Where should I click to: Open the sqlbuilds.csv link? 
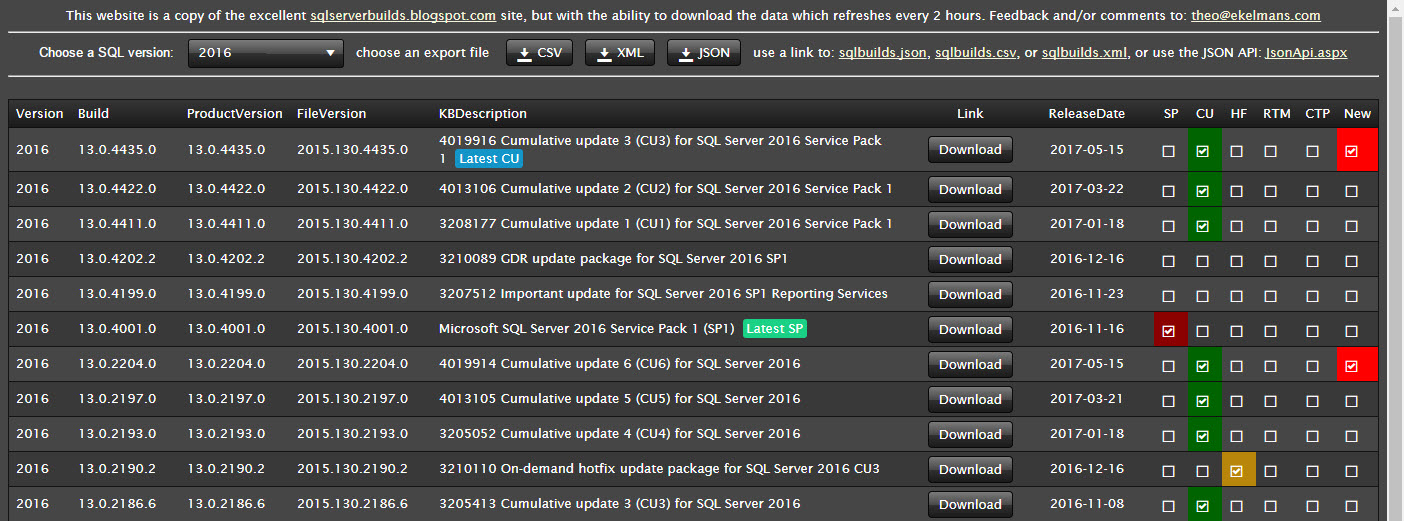pyautogui.click(x=978, y=53)
